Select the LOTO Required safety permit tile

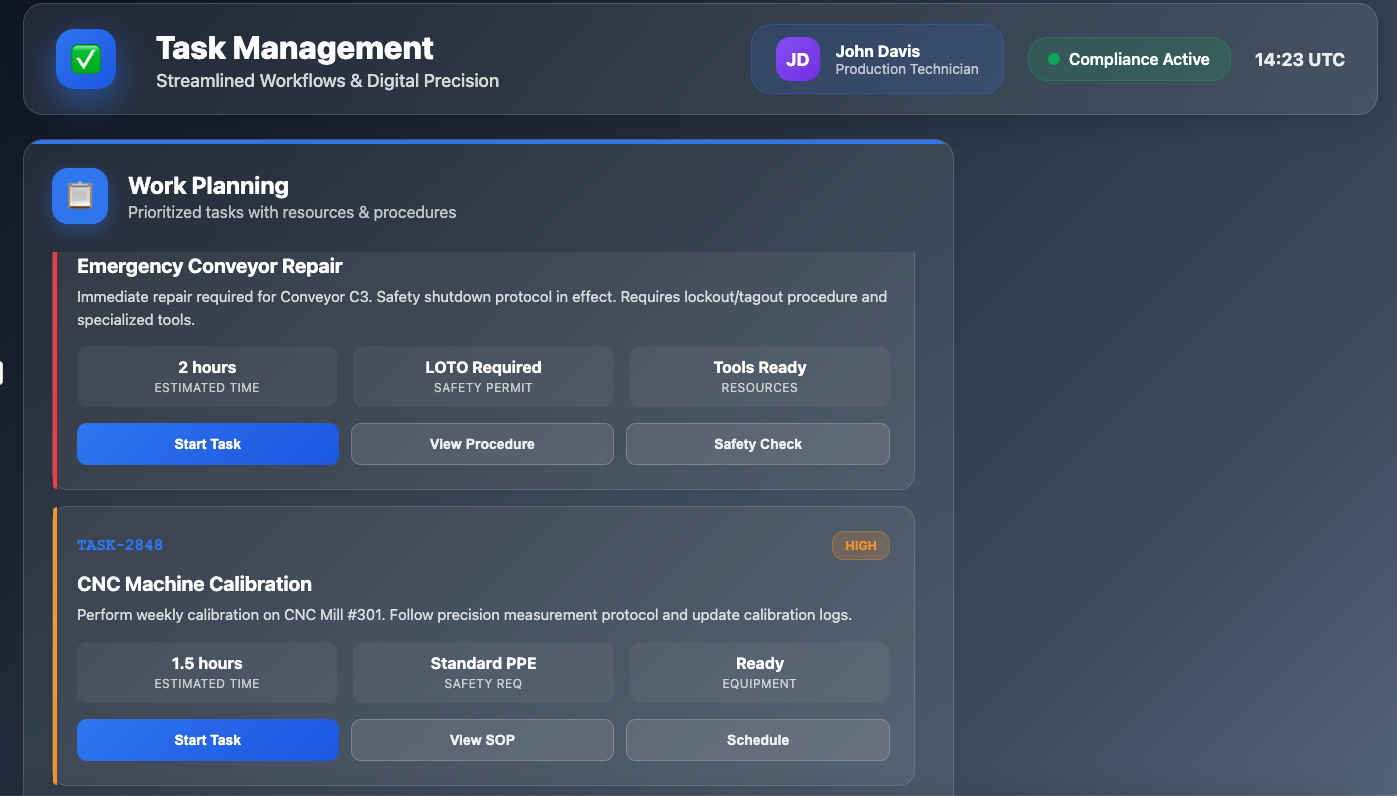[483, 376]
